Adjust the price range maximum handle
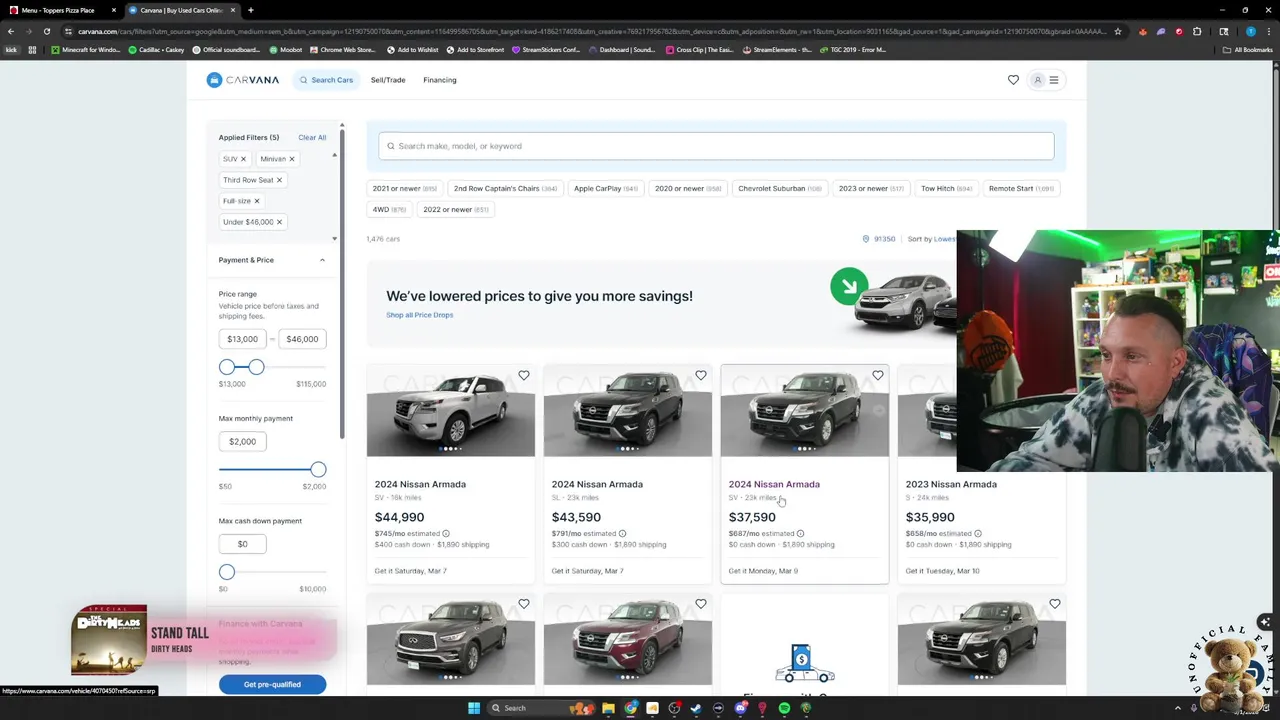The image size is (1280, 720). [x=256, y=367]
